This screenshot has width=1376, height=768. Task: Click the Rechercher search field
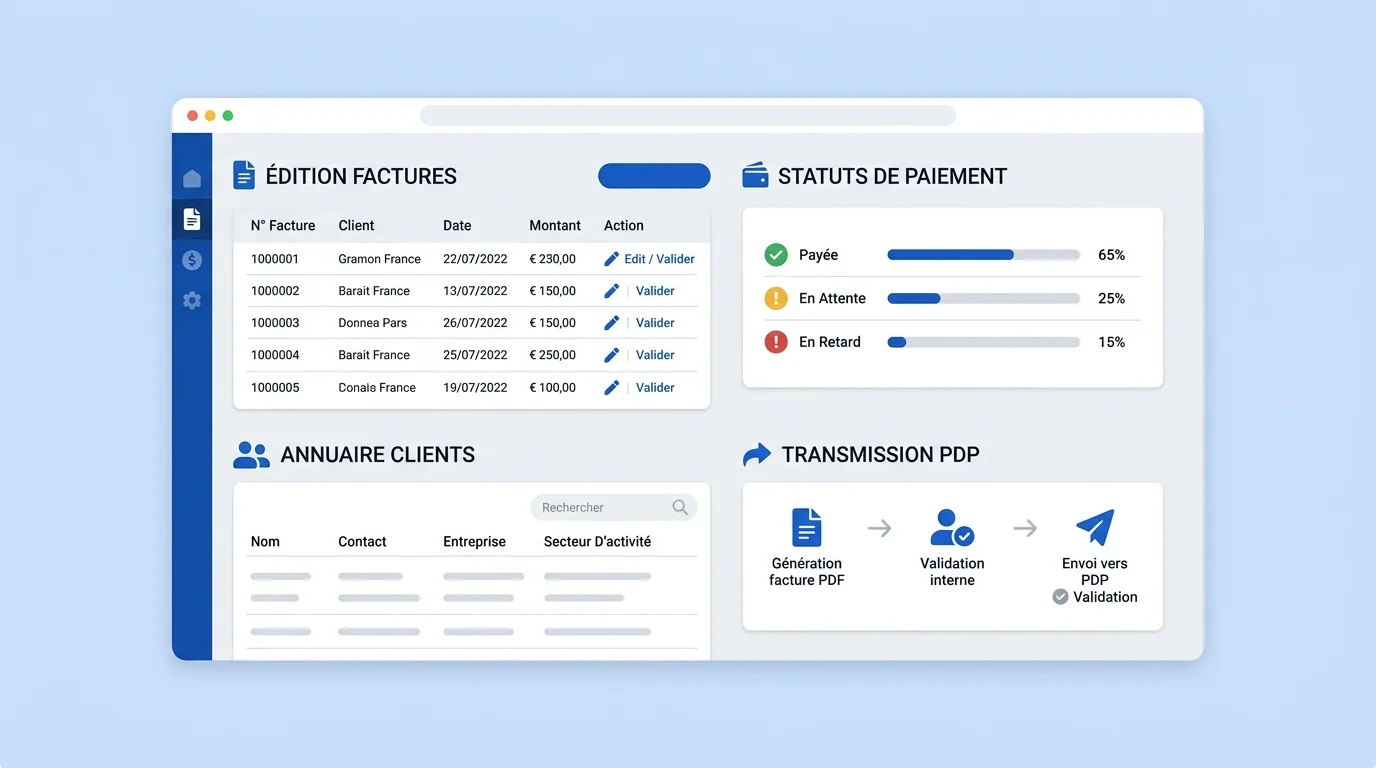click(602, 508)
